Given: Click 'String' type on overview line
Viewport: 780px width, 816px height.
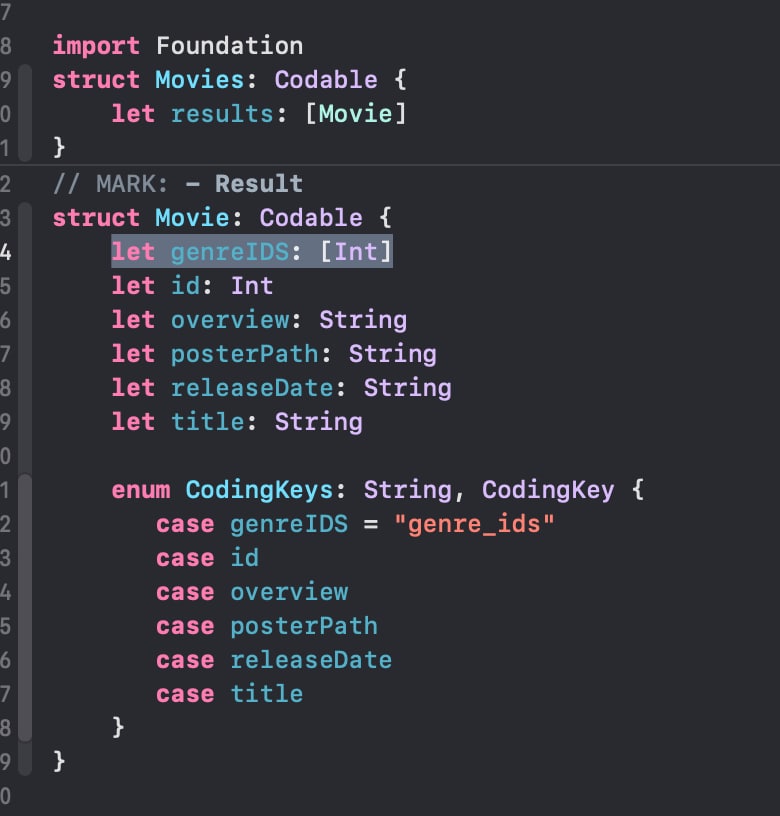Looking at the screenshot, I should (x=363, y=320).
